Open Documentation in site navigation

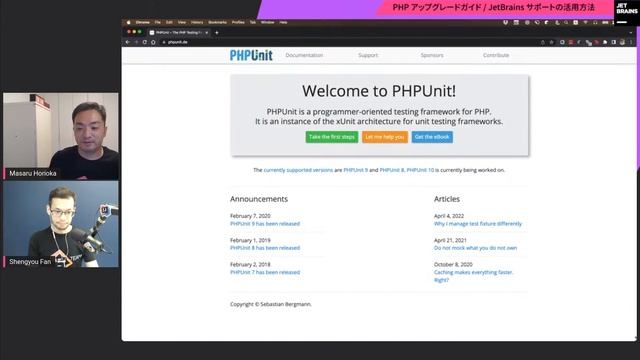[304, 55]
